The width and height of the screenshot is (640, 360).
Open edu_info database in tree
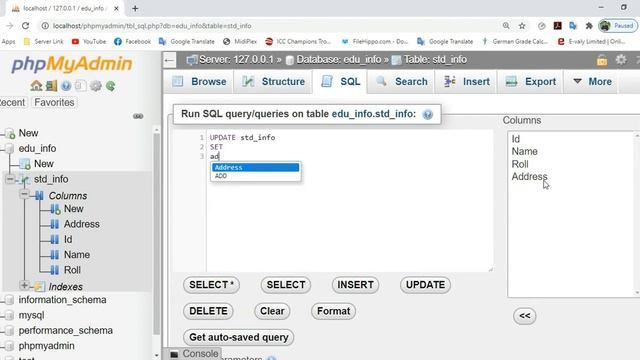coord(37,149)
